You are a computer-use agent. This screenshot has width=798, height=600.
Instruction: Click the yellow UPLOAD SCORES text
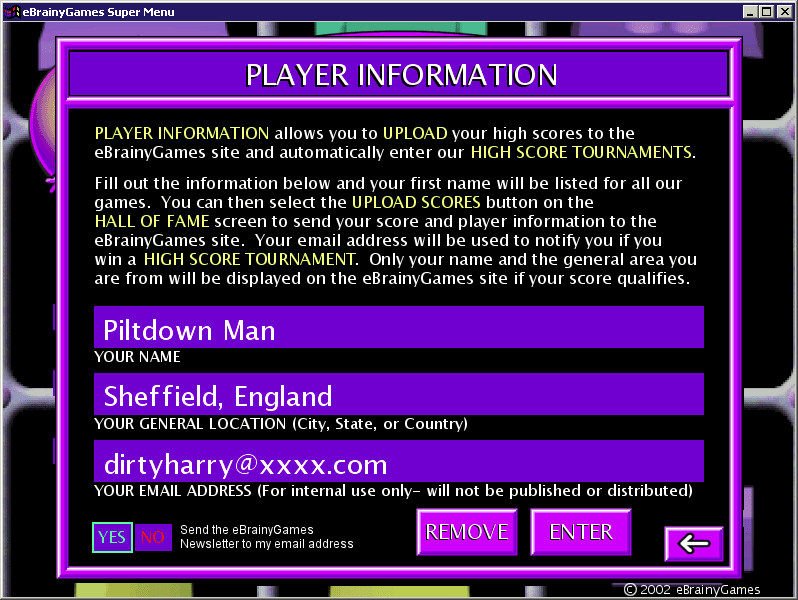pos(416,203)
